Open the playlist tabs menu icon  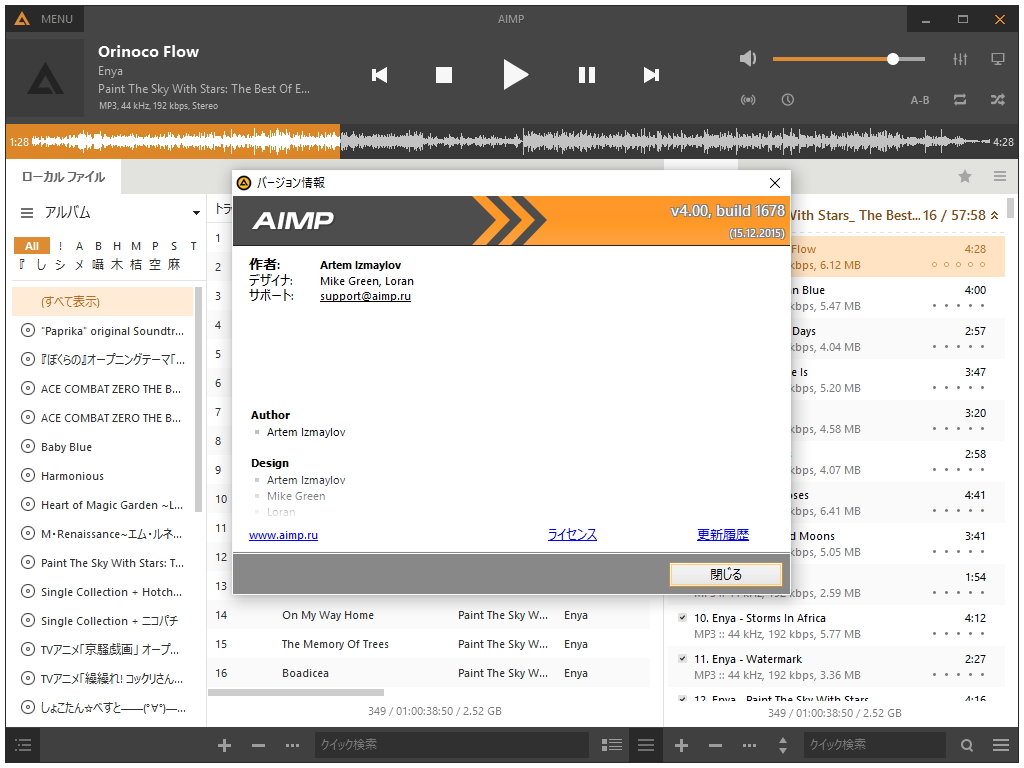(1000, 176)
